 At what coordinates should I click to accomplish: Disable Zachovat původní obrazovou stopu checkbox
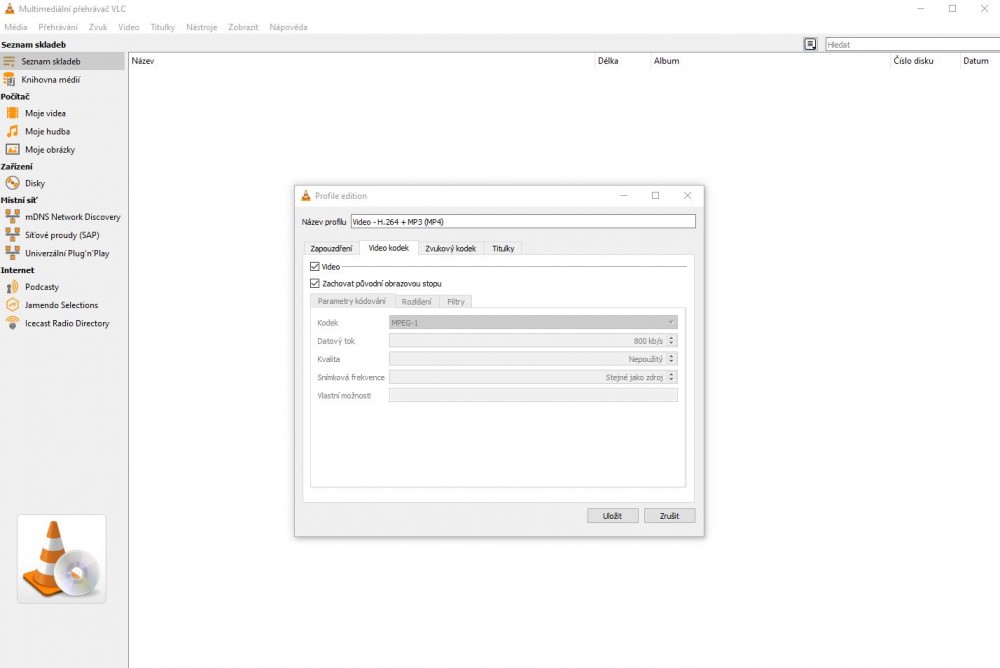click(x=315, y=284)
